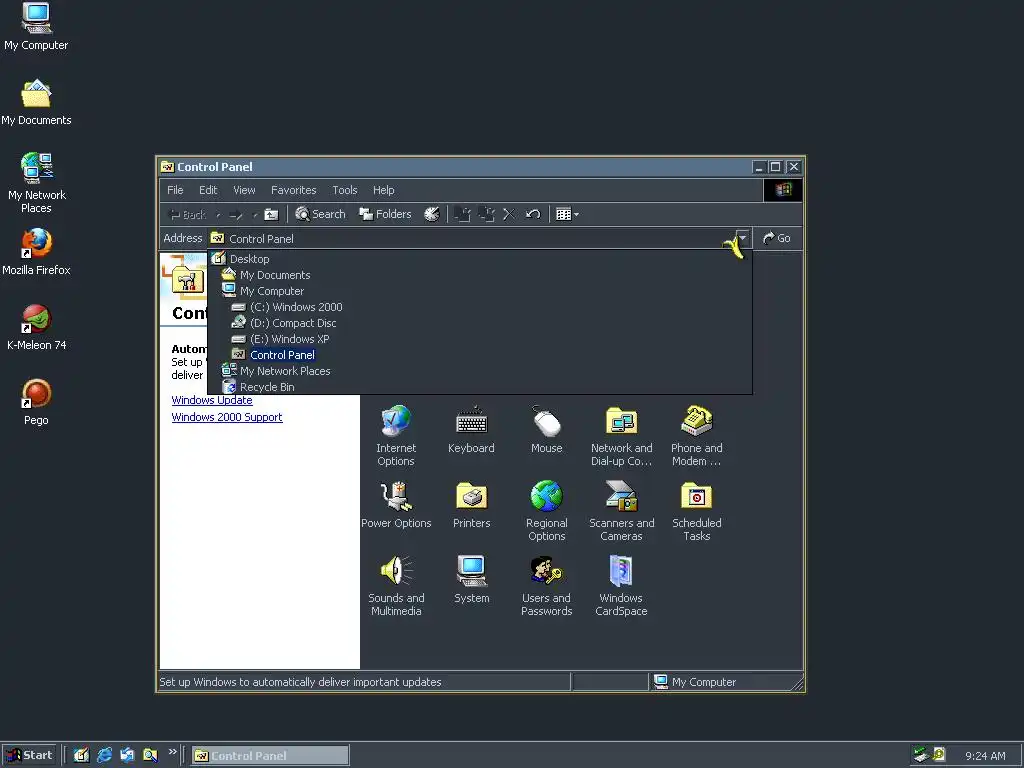The height and width of the screenshot is (768, 1024).
Task: Expand the quick launch overflow chevron
Action: 172,752
